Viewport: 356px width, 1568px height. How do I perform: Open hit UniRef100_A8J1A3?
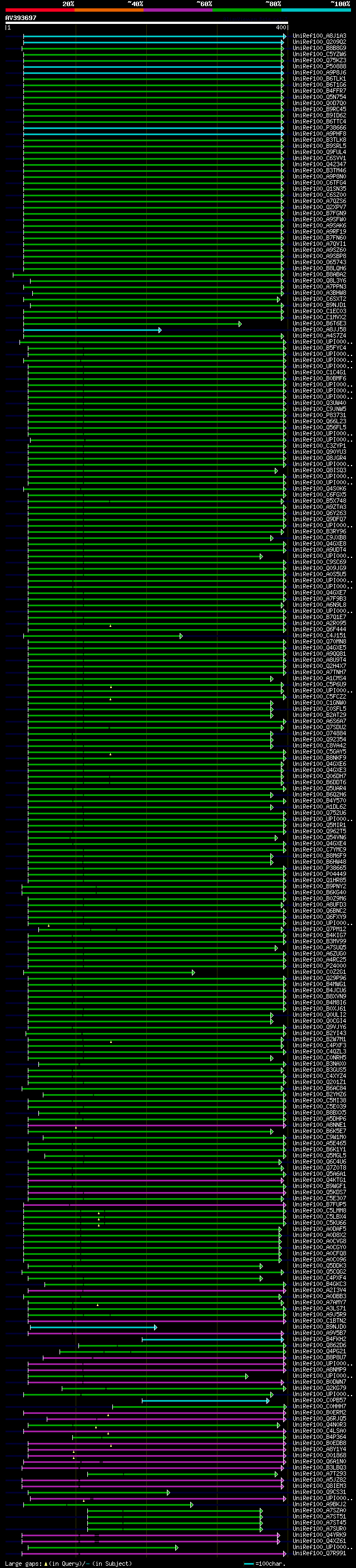tap(319, 36)
